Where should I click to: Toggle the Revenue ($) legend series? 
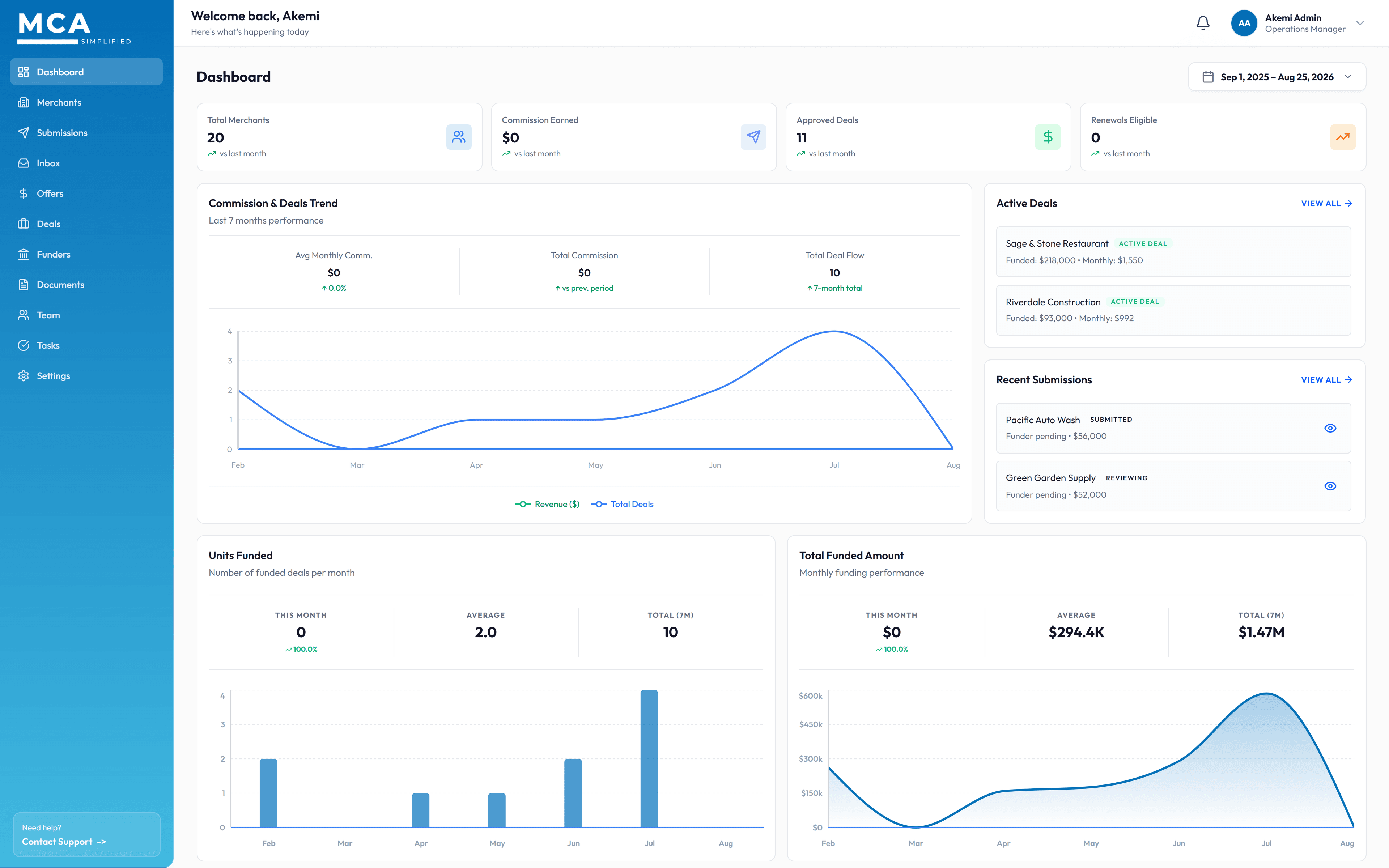tap(547, 504)
